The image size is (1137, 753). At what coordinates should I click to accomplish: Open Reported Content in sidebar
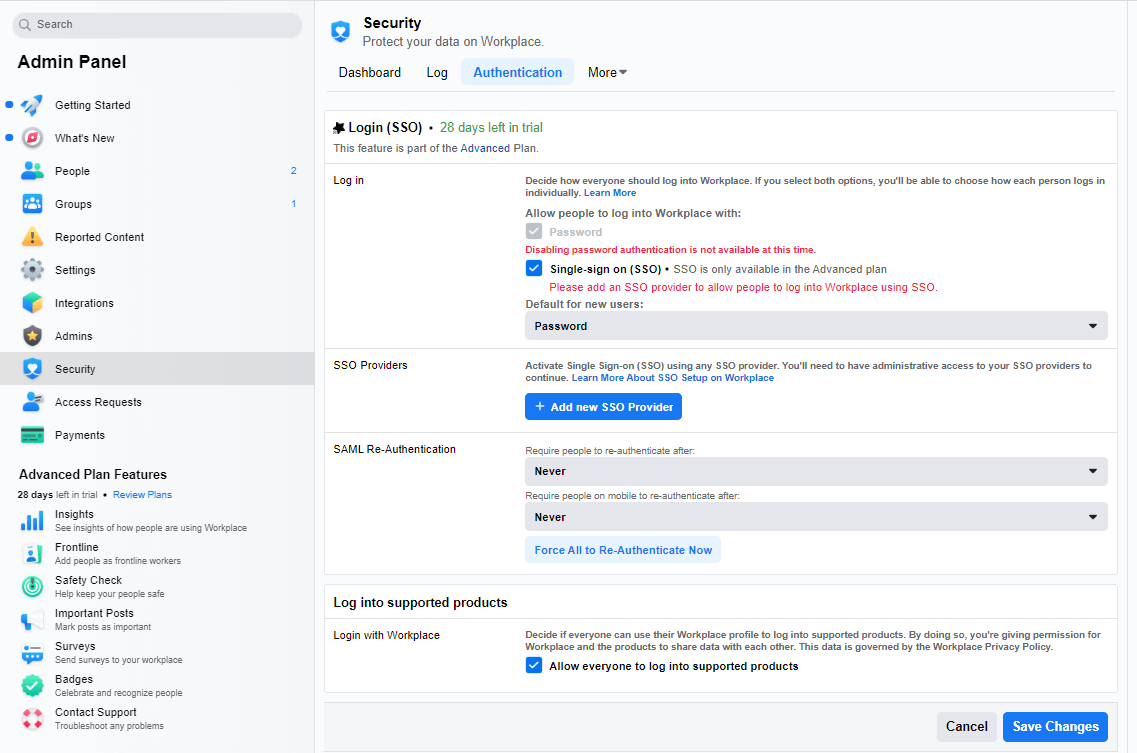[157, 237]
